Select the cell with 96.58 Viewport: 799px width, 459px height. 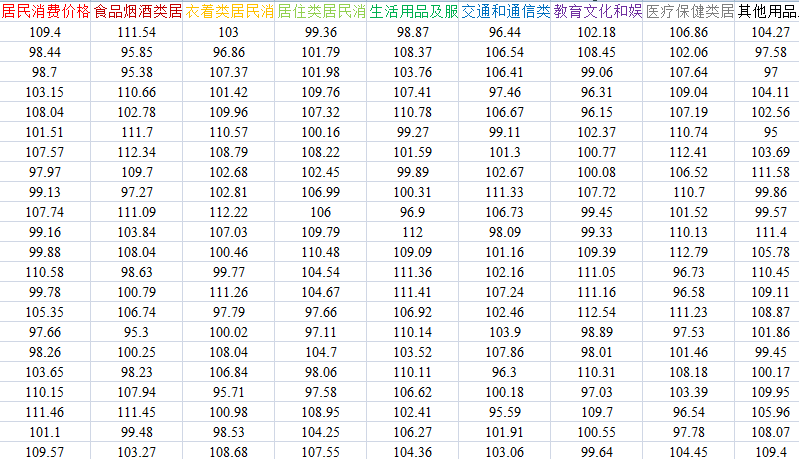tap(688, 292)
